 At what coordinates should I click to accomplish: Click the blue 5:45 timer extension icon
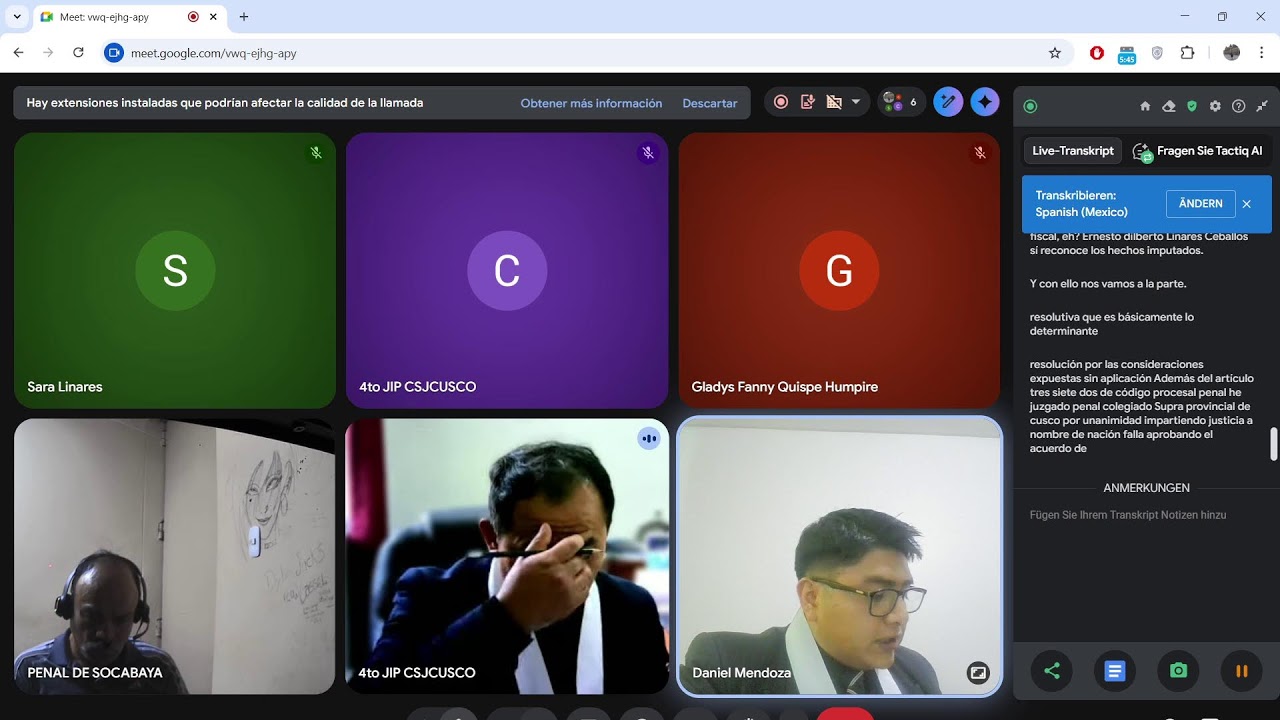point(1127,54)
